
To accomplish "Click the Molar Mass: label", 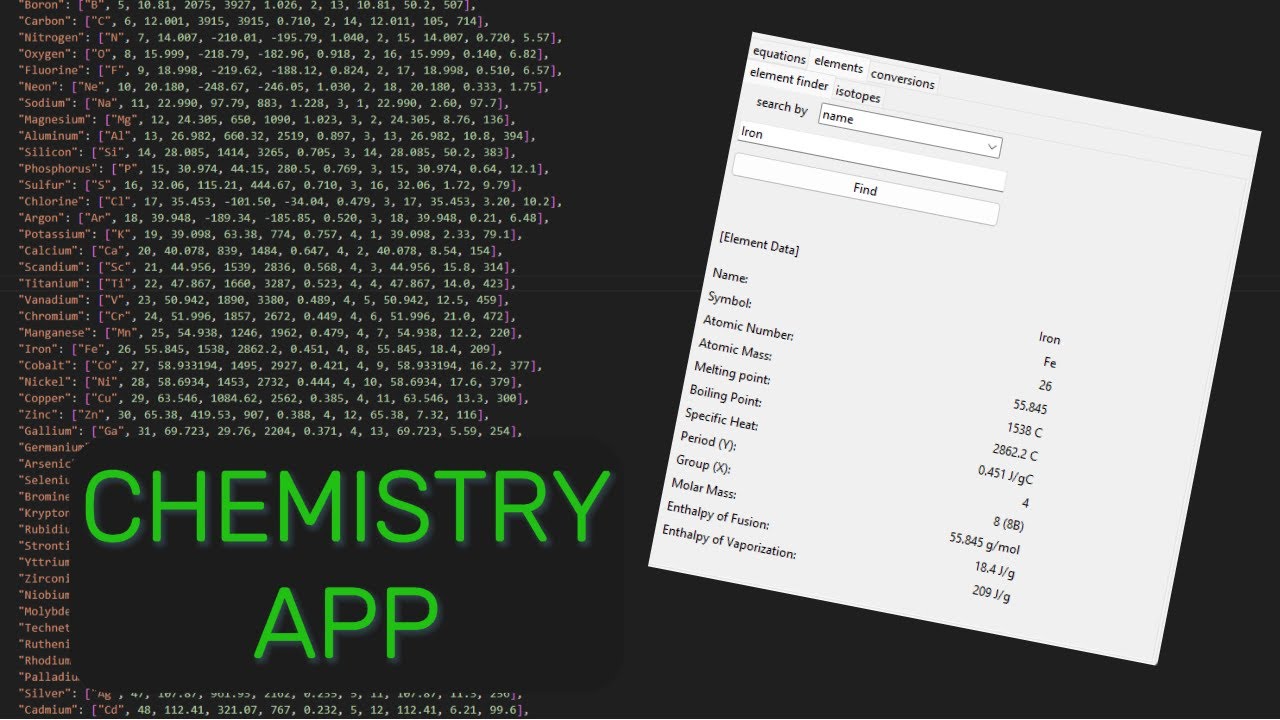I will tap(703, 488).
